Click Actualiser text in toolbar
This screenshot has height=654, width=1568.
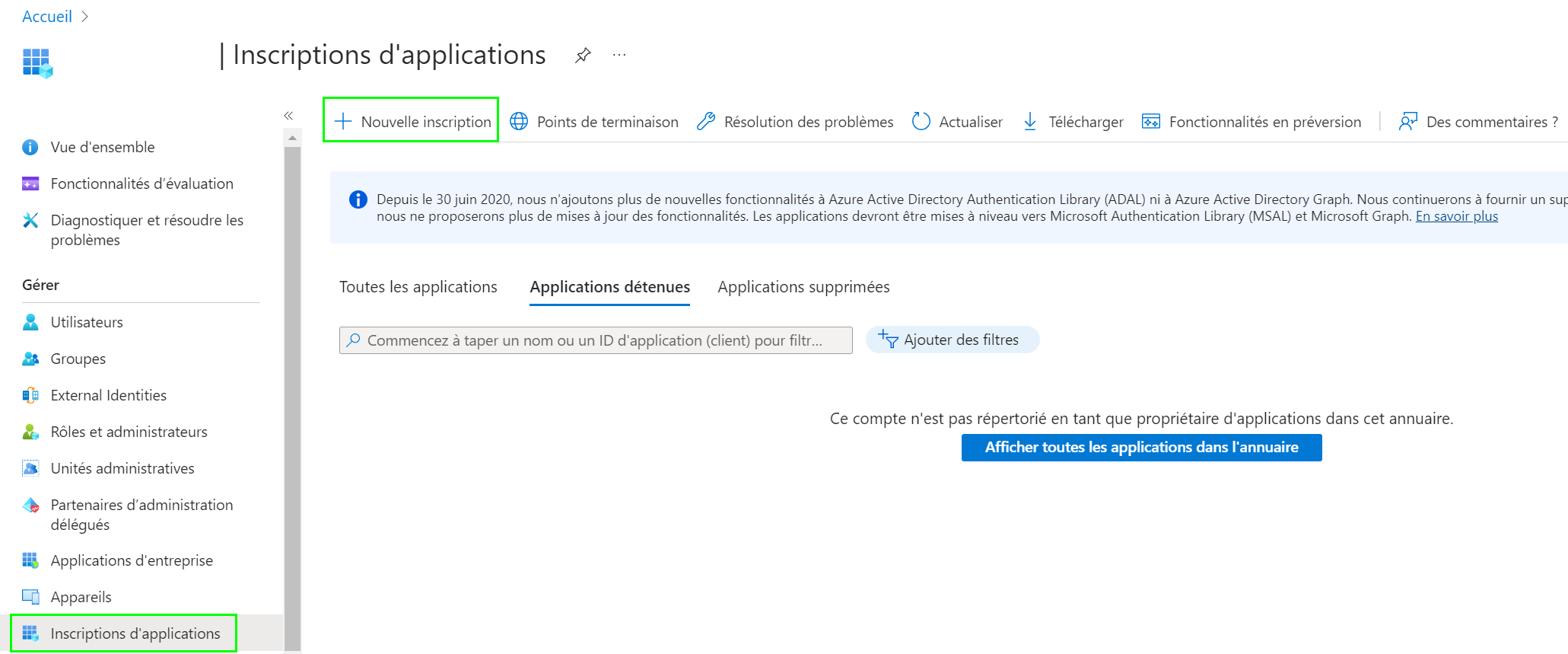(971, 122)
